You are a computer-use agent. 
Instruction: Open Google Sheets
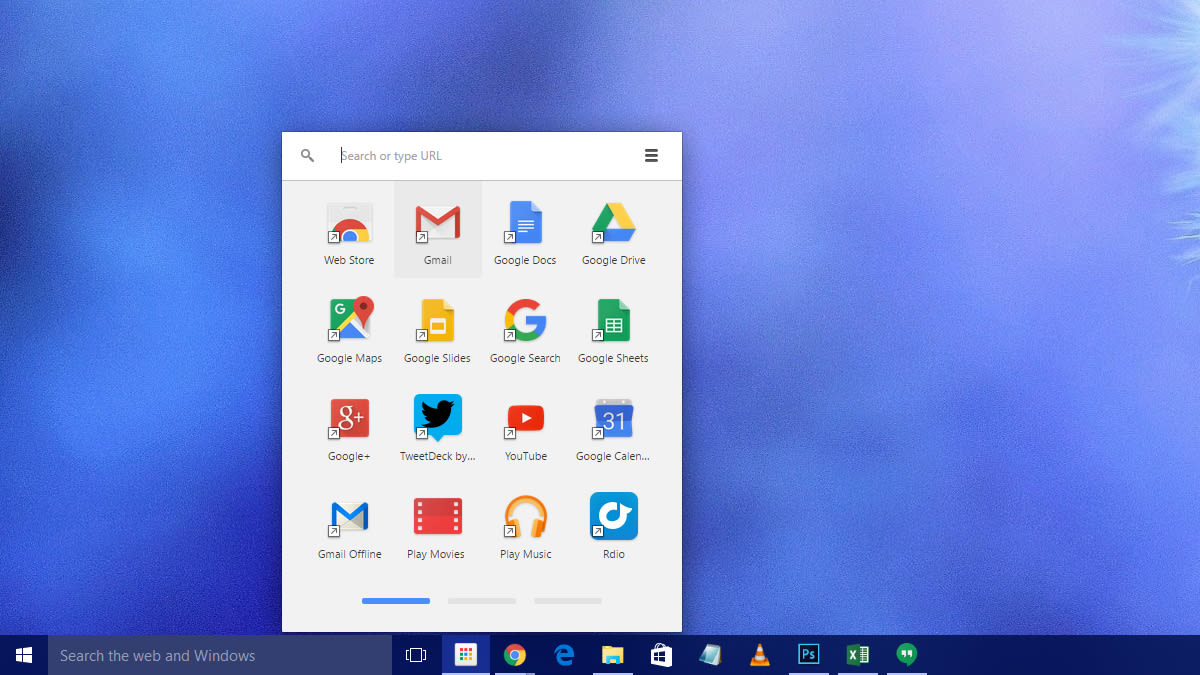(x=613, y=320)
